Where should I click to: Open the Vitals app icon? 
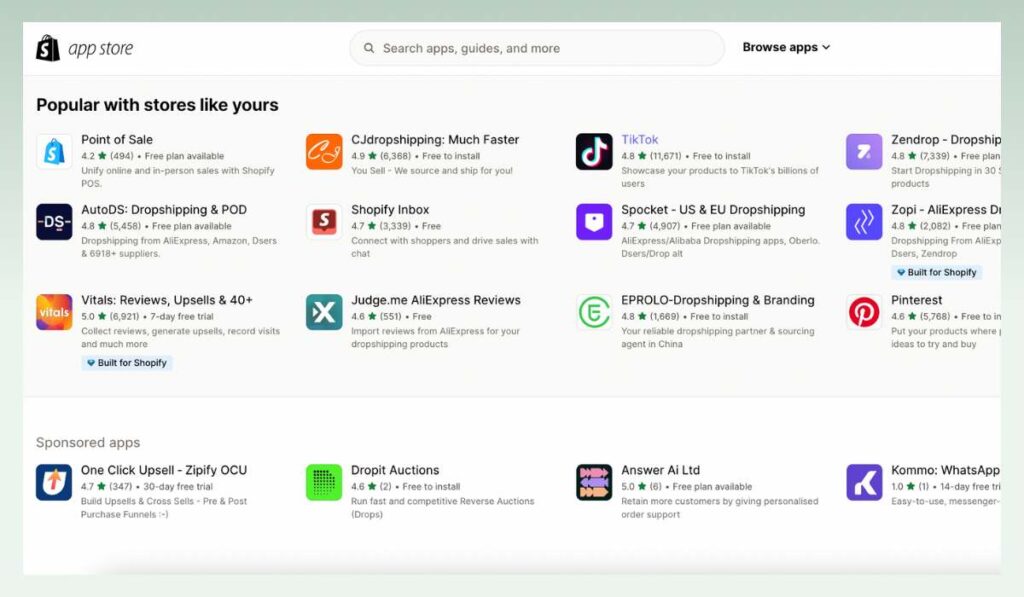54,312
